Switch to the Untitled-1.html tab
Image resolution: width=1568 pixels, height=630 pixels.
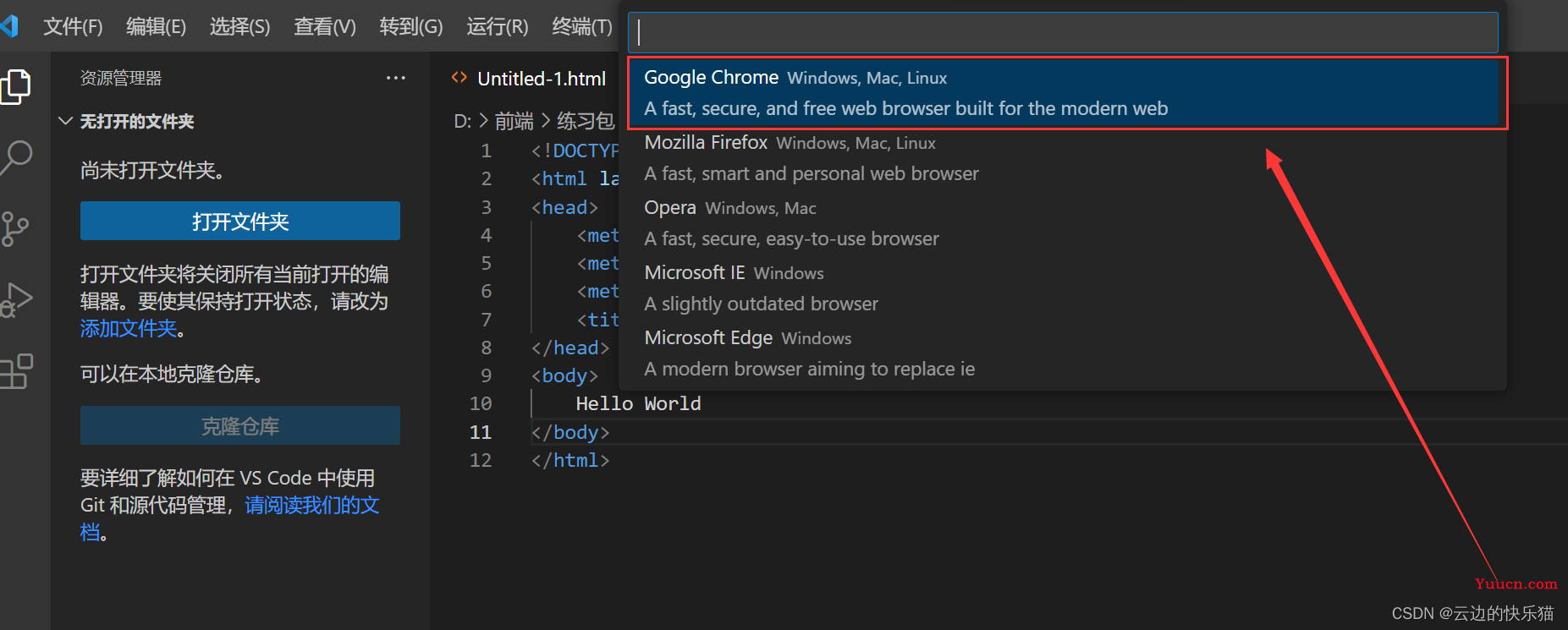point(542,79)
